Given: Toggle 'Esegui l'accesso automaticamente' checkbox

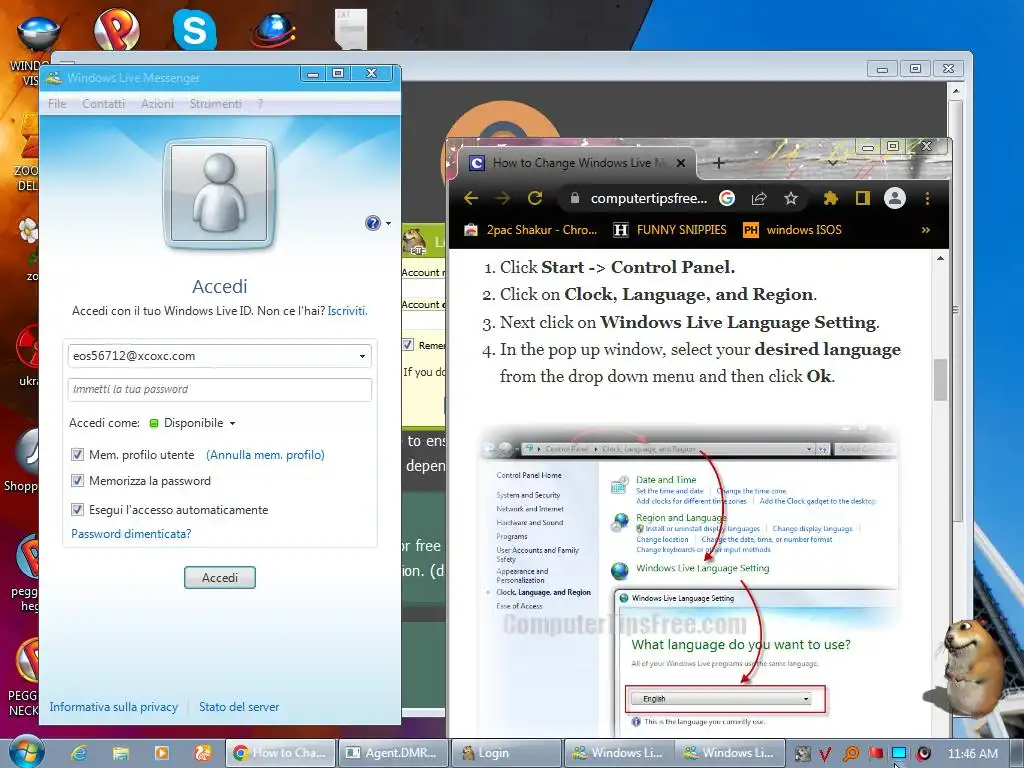Looking at the screenshot, I should 77,509.
